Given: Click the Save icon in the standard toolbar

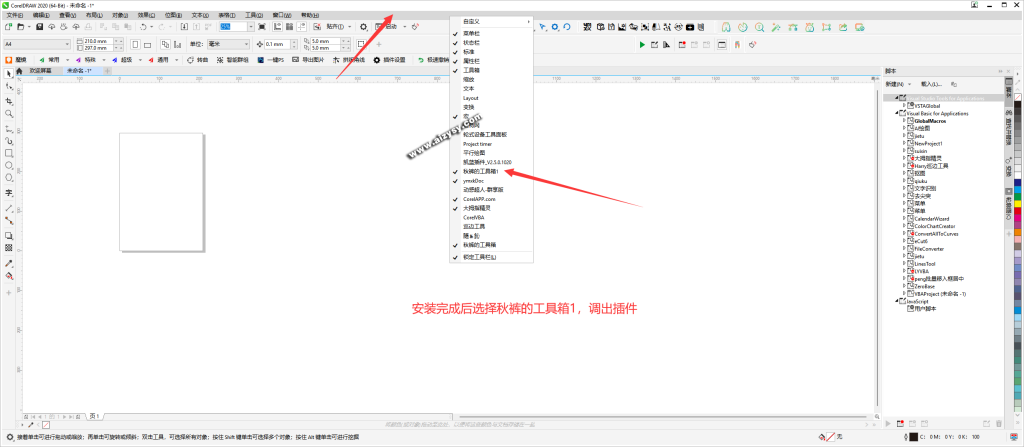Looking at the screenshot, I should coord(38,26).
